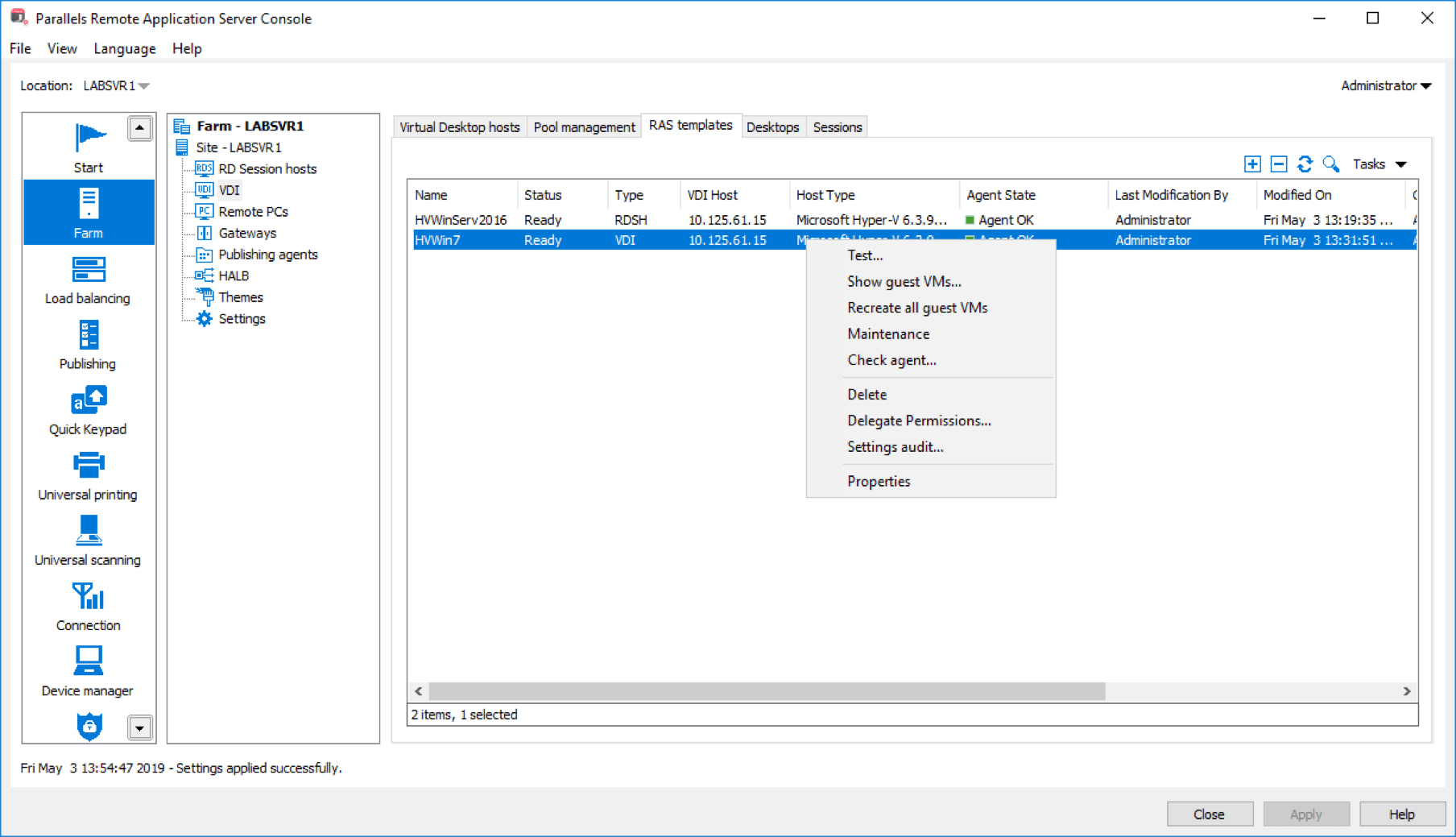This screenshot has width=1456, height=837.
Task: Choose Show guest VMs... context entry
Action: tap(931, 281)
